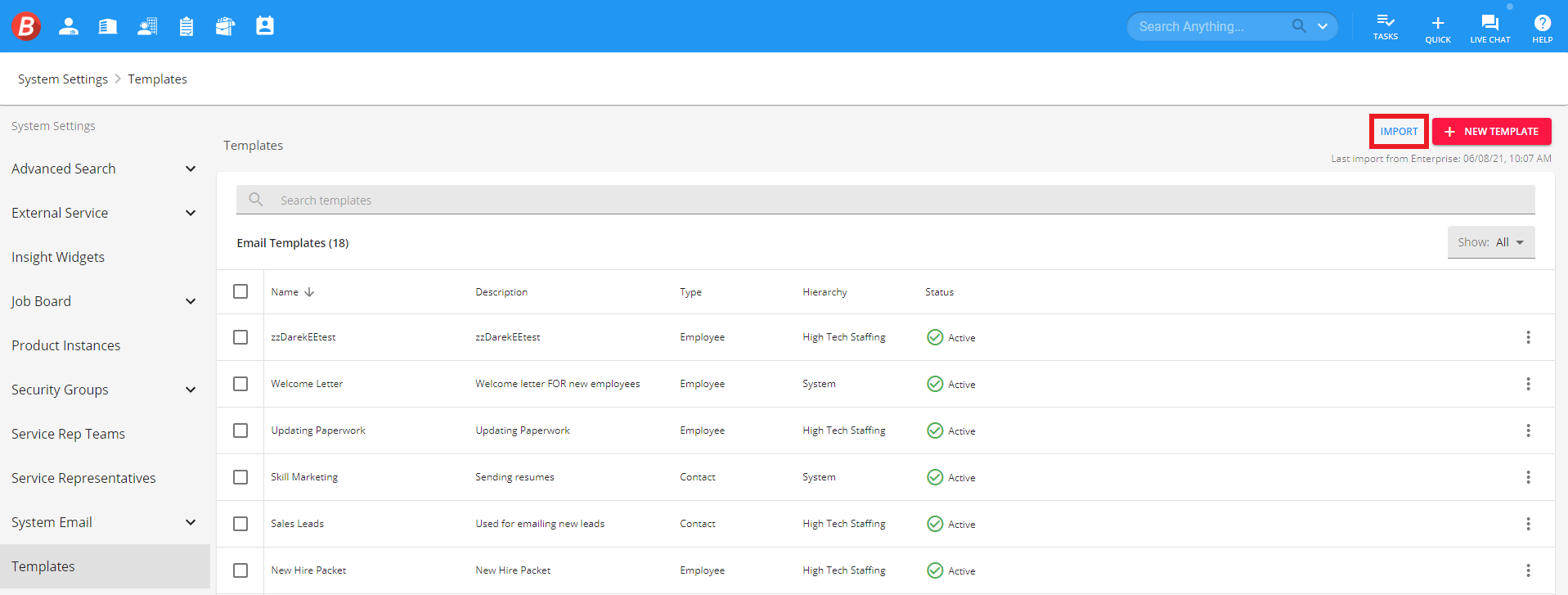Click the Bullhorn B logo
1568x595 pixels.
[26, 26]
